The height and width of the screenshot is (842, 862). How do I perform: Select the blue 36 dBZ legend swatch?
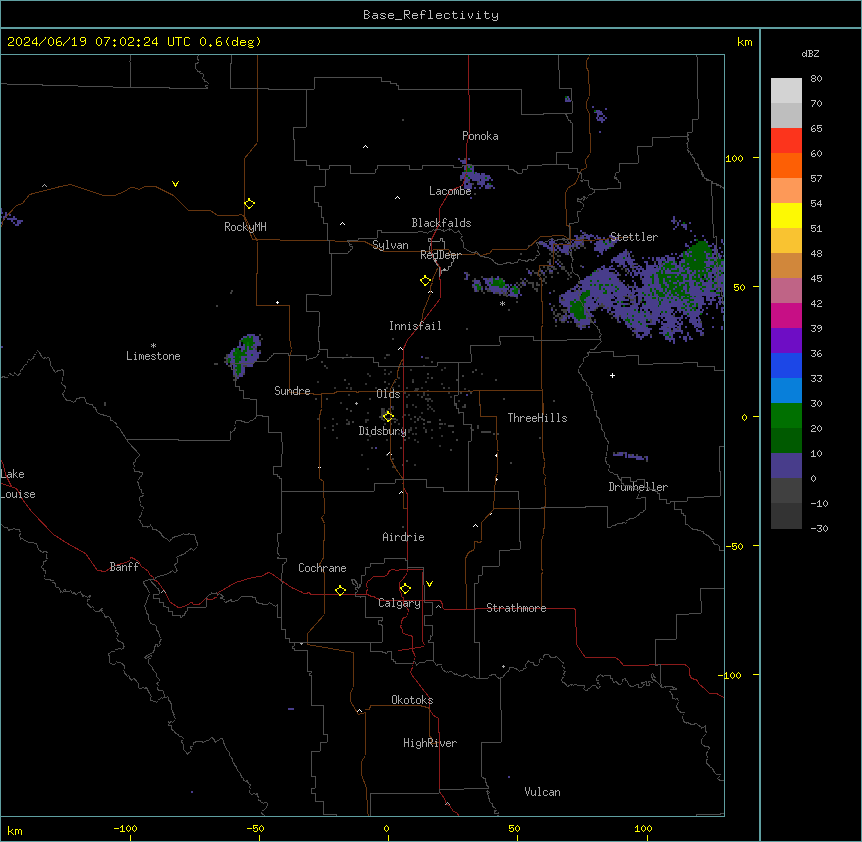[x=786, y=365]
